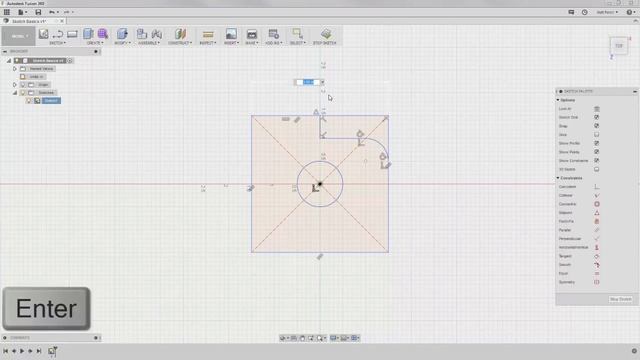Click the Save icon

38,12
